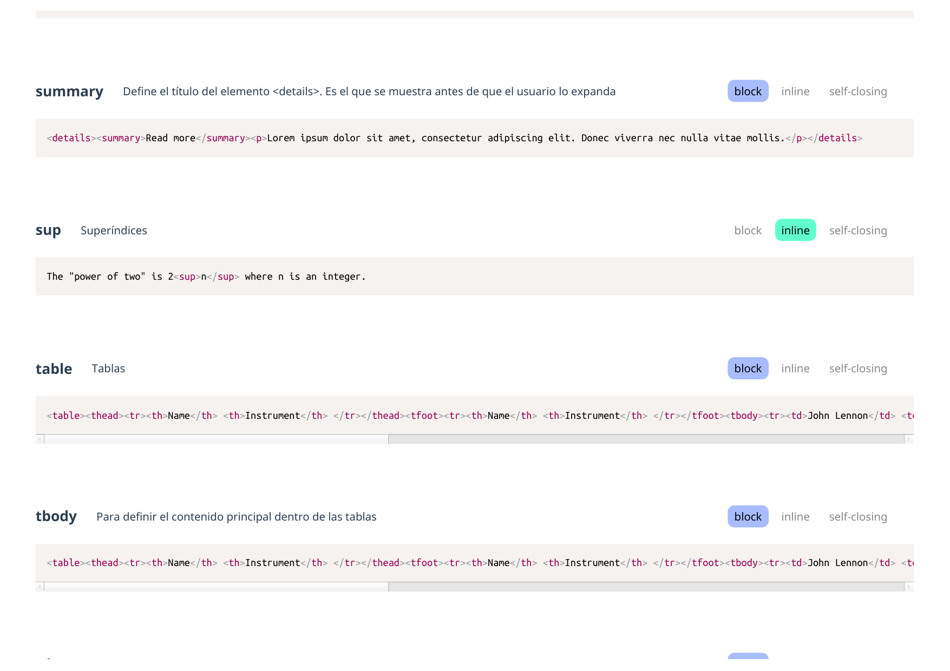
Task: Click the "block" option beside sup
Action: pyautogui.click(x=747, y=230)
